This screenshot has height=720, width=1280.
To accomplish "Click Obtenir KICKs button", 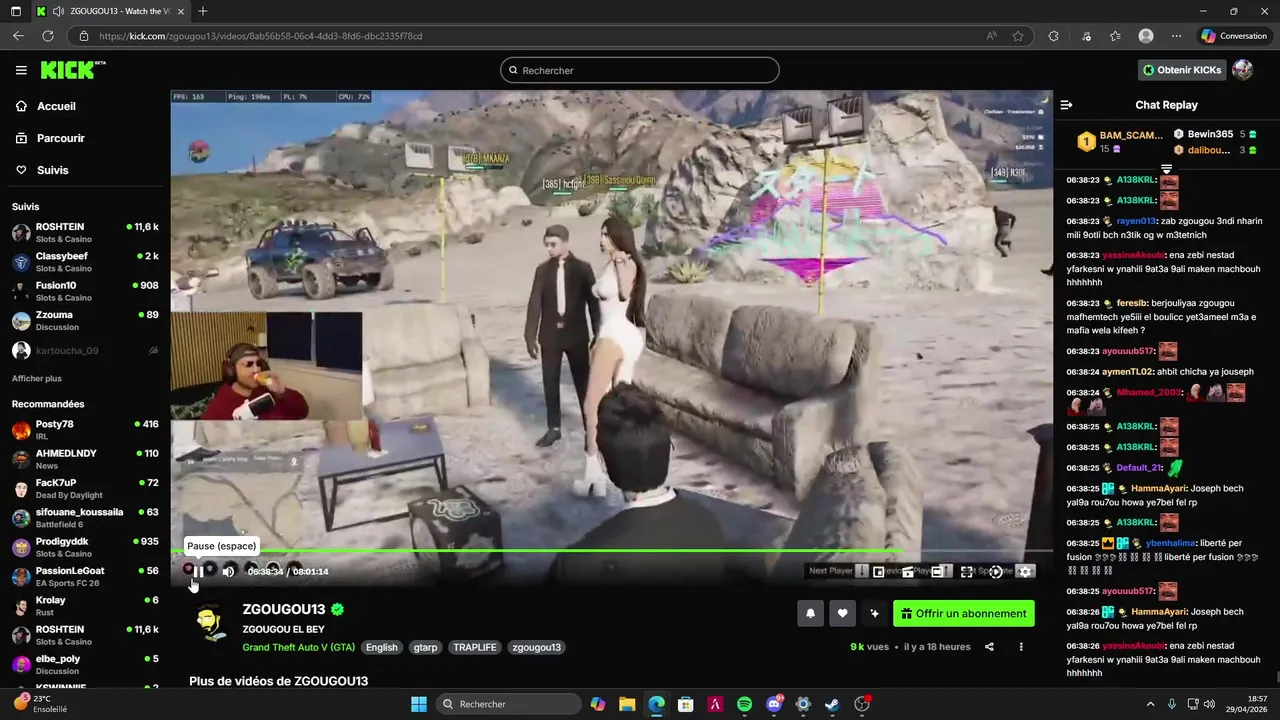I will 1182,70.
